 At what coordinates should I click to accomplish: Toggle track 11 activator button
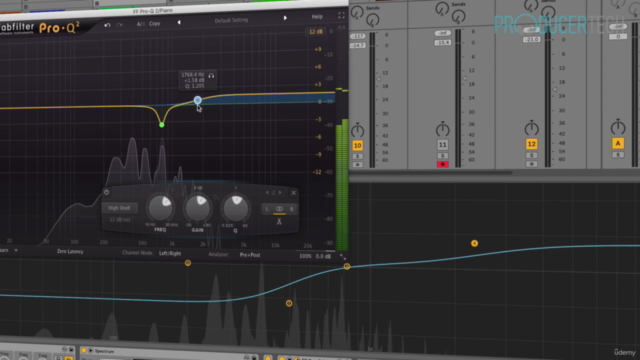pos(442,144)
